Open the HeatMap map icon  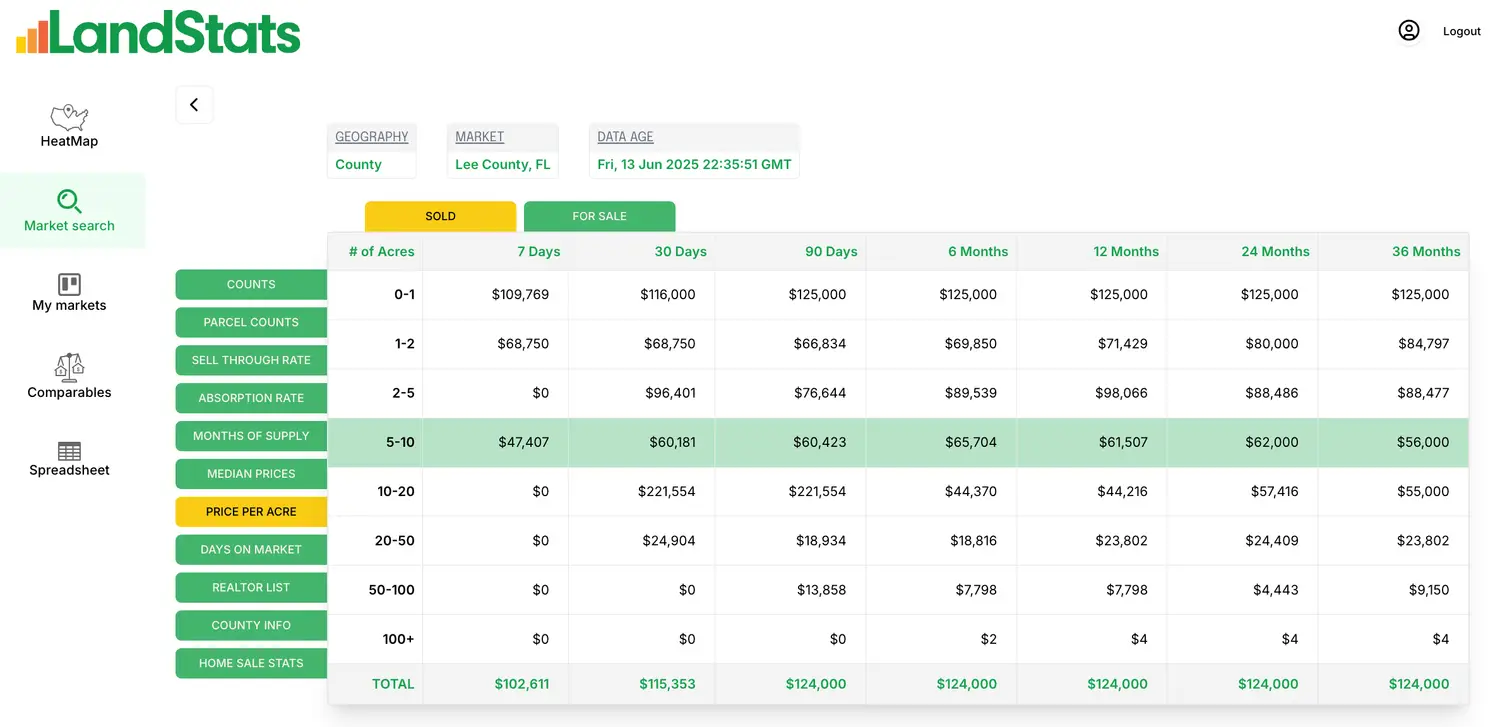(69, 117)
